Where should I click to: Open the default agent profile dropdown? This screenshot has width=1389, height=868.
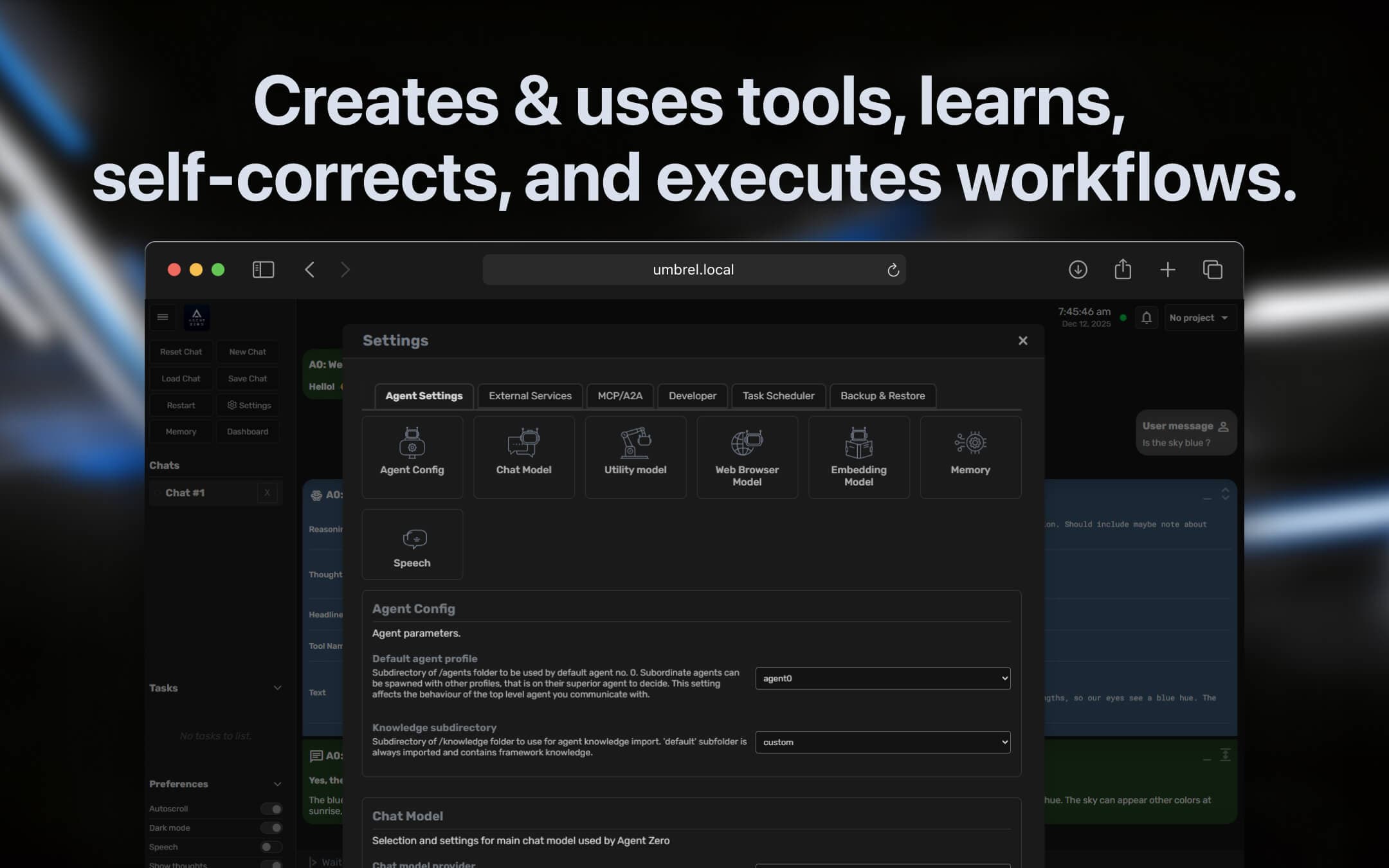882,678
